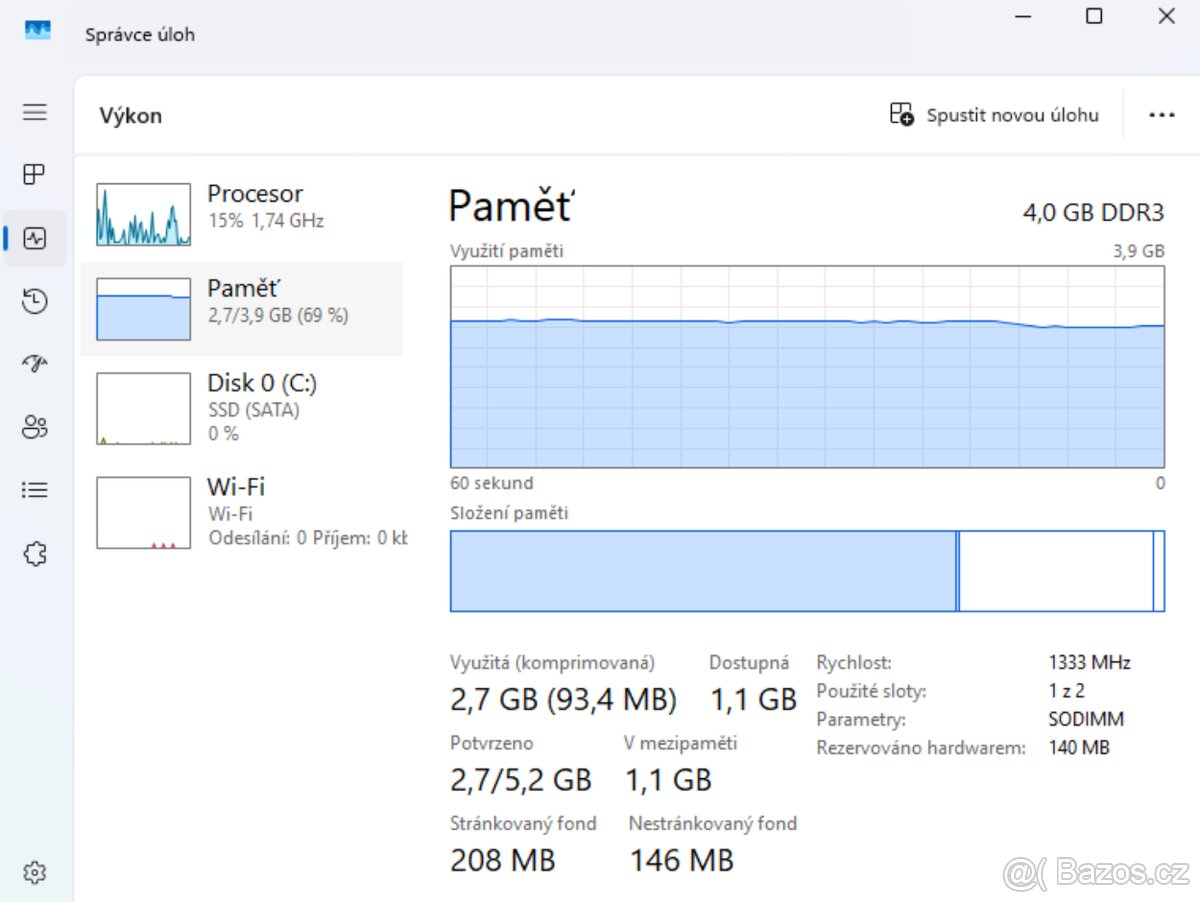The width and height of the screenshot is (1200, 902).
Task: Open the Details list page icon
Action: 35,490
